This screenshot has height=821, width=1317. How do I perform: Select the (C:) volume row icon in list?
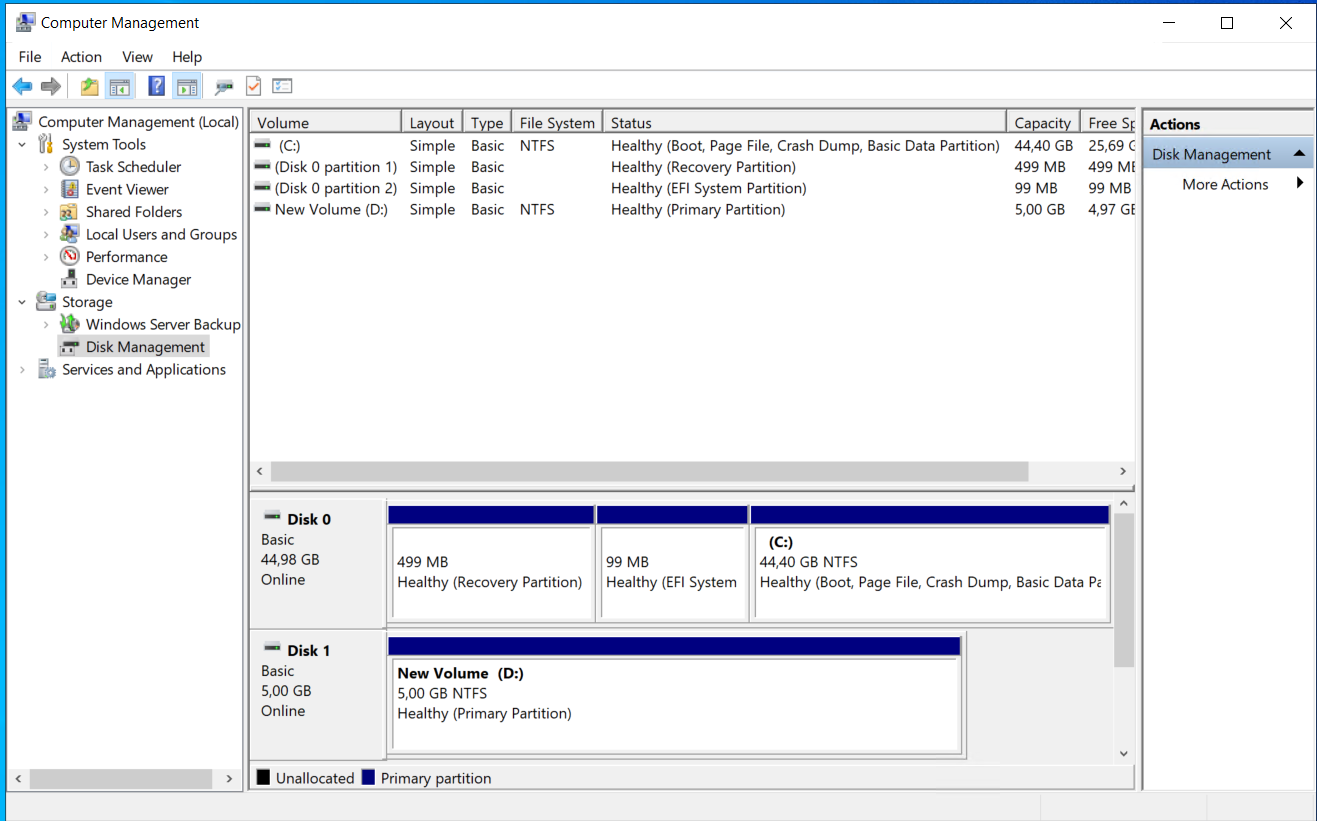point(262,145)
